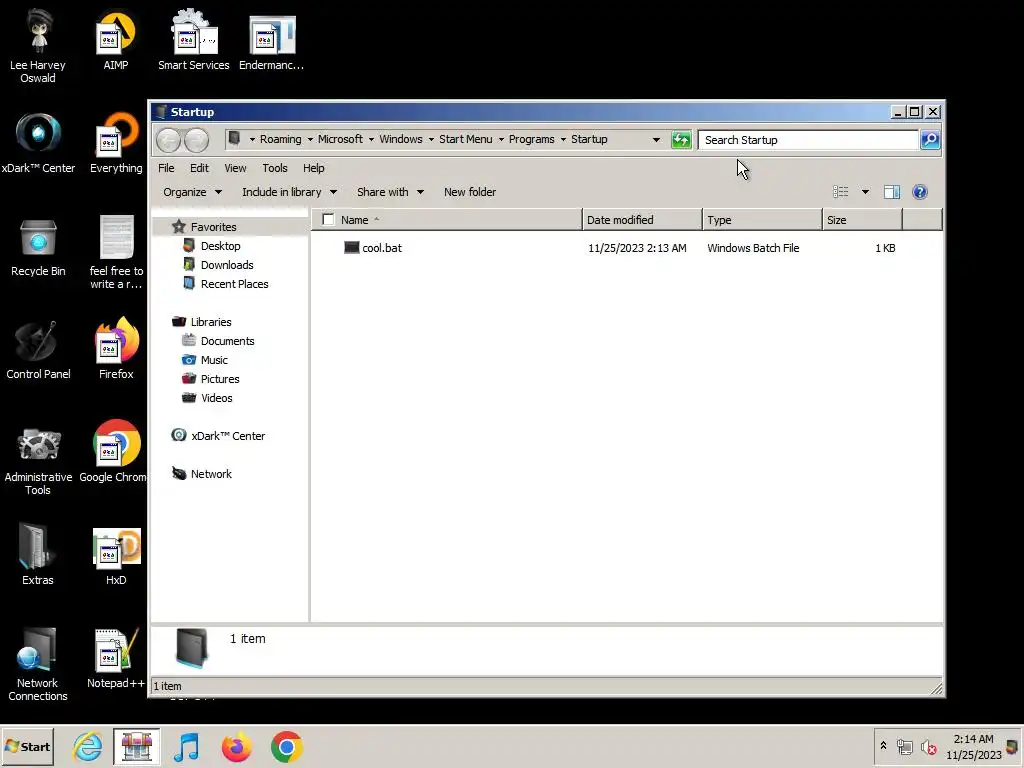The width and height of the screenshot is (1024, 768).
Task: Tick the select-all checkbox in Name header
Action: coord(328,220)
